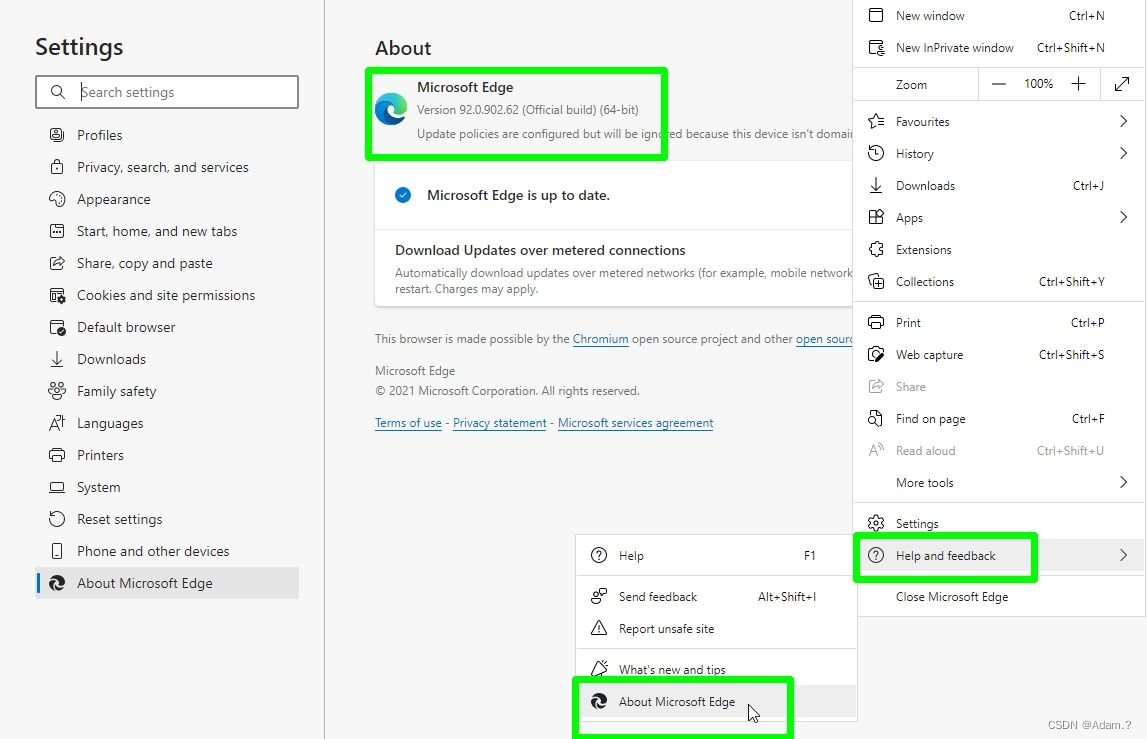Select Read aloud in the menu
The image size is (1147, 739).
pyautogui.click(x=999, y=451)
